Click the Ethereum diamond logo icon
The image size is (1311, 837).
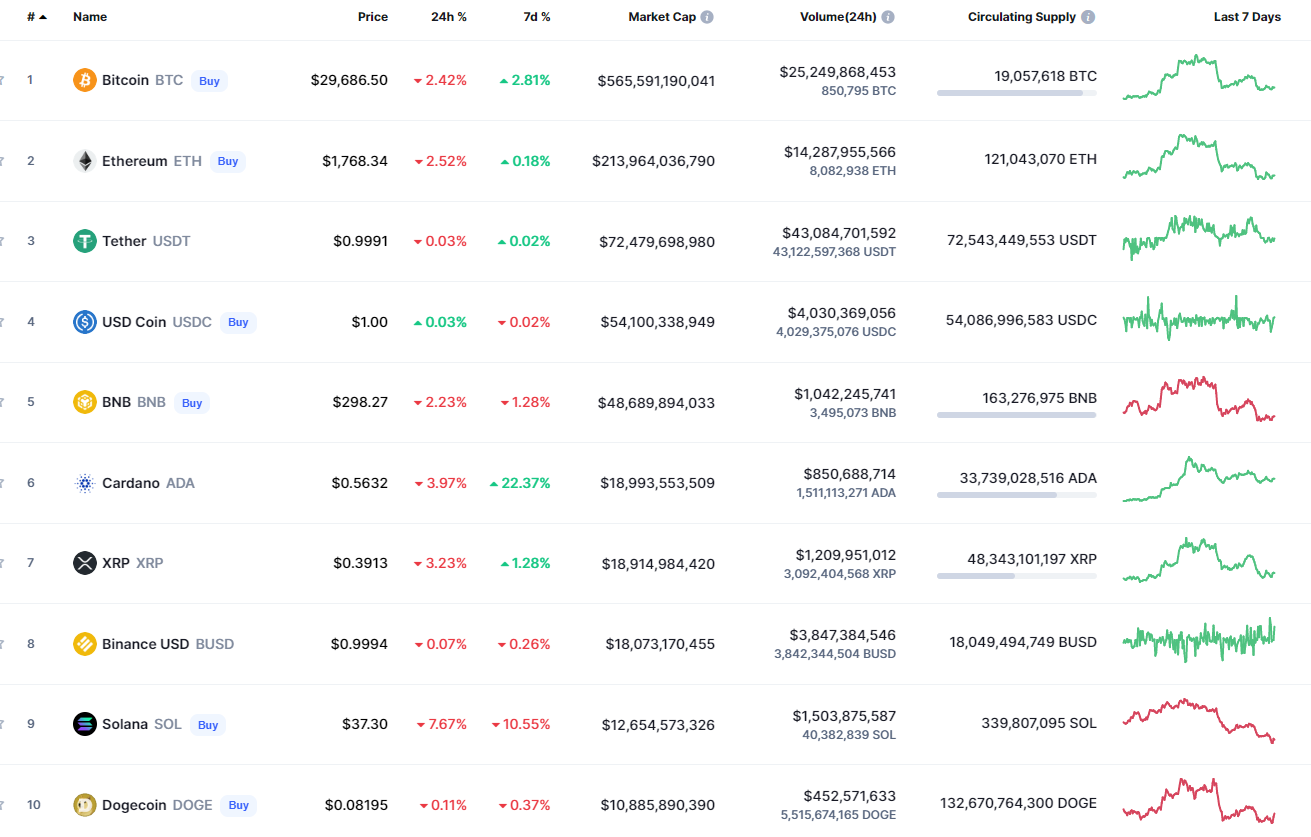(x=85, y=161)
